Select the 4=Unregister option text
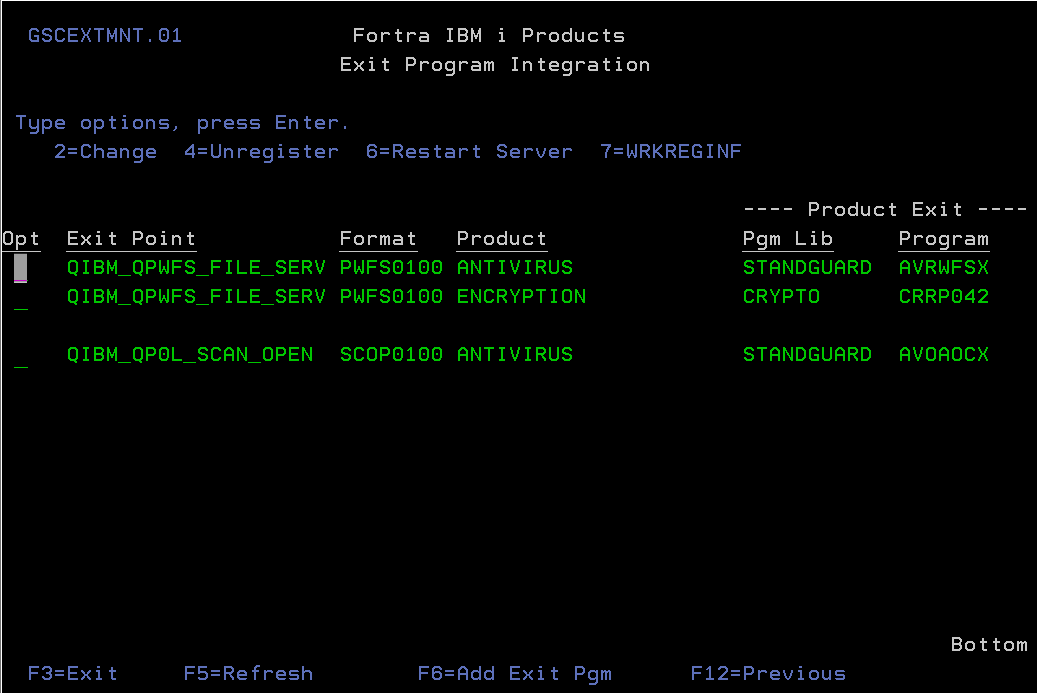This screenshot has height=693, width=1037. [x=261, y=151]
